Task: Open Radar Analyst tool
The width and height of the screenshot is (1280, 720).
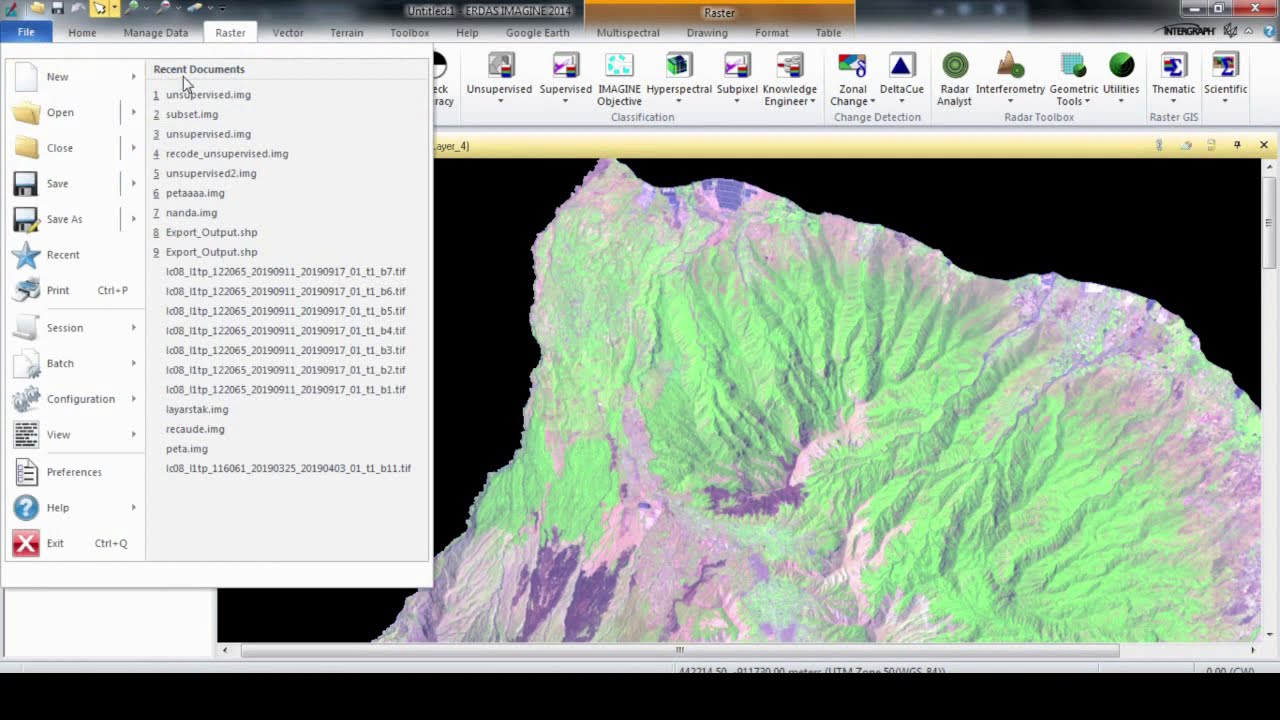Action: 954,78
